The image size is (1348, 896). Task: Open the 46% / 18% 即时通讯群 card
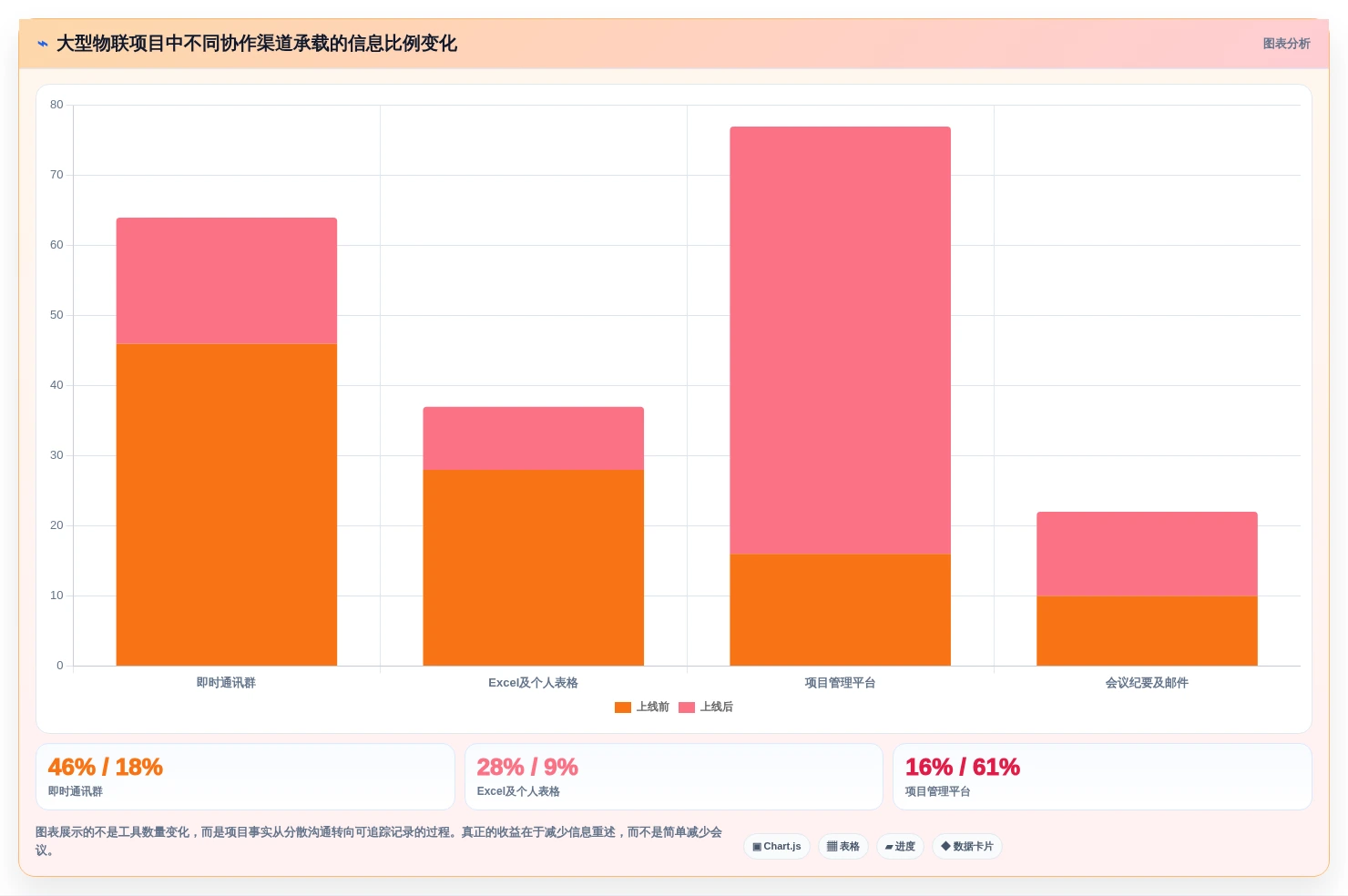(245, 777)
